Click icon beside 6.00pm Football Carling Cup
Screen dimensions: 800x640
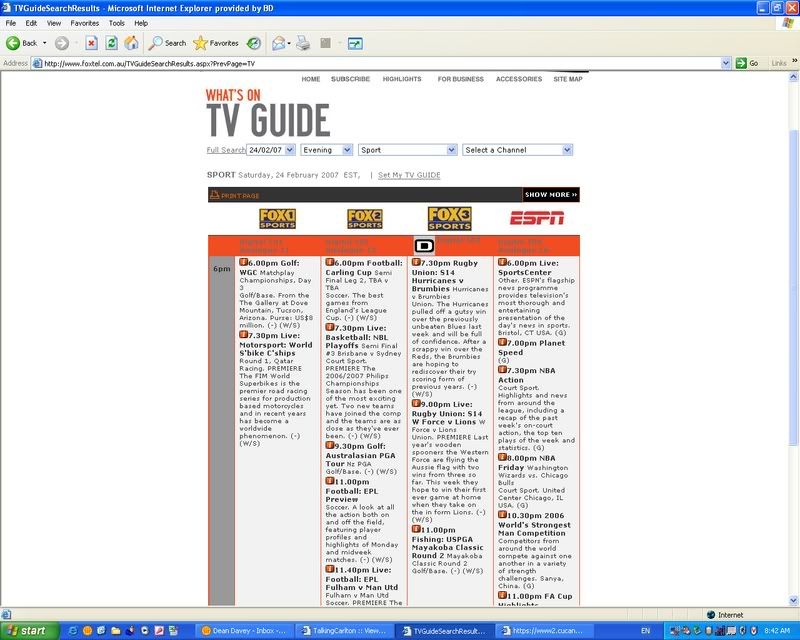tap(330, 262)
